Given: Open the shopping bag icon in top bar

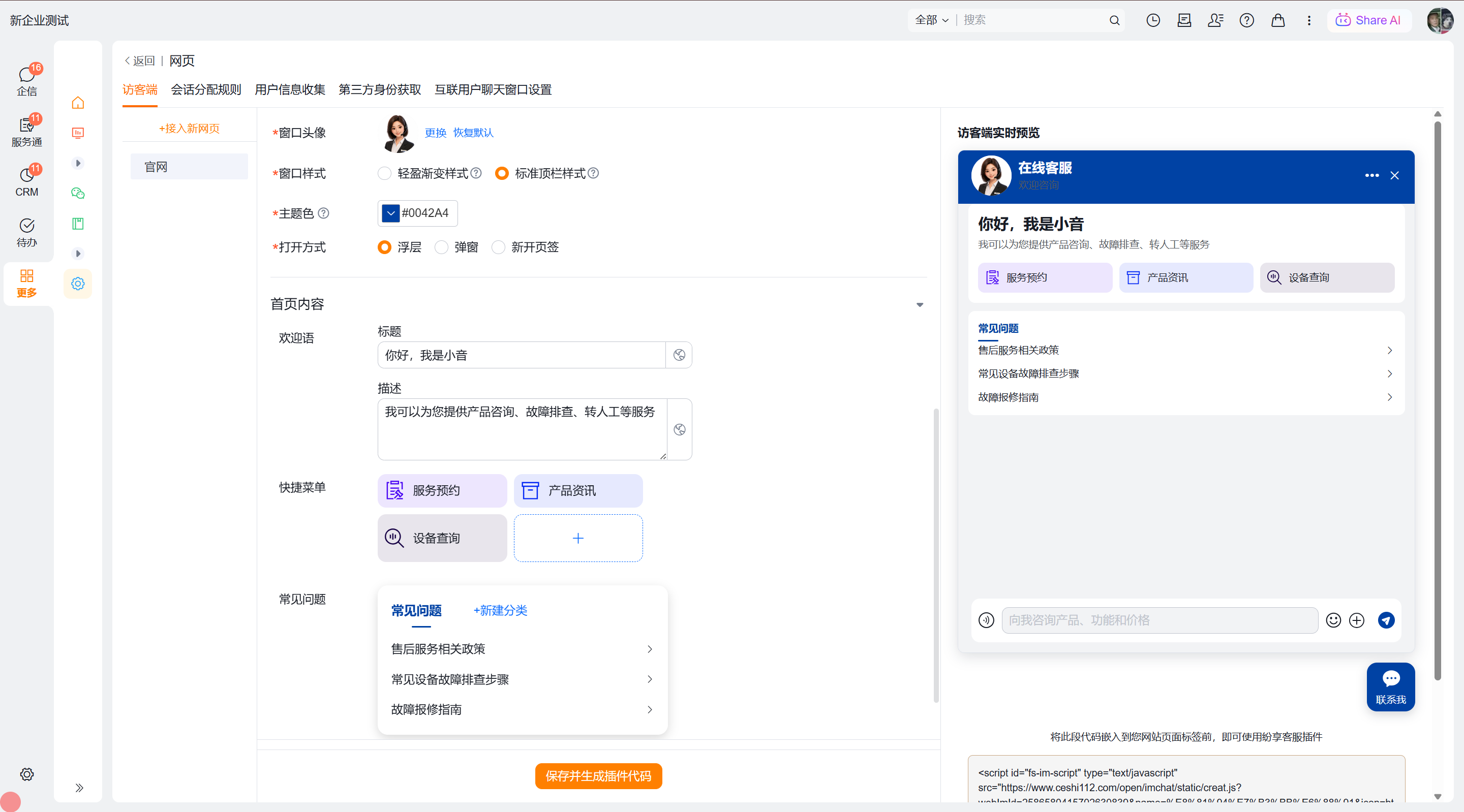Looking at the screenshot, I should pyautogui.click(x=1278, y=20).
